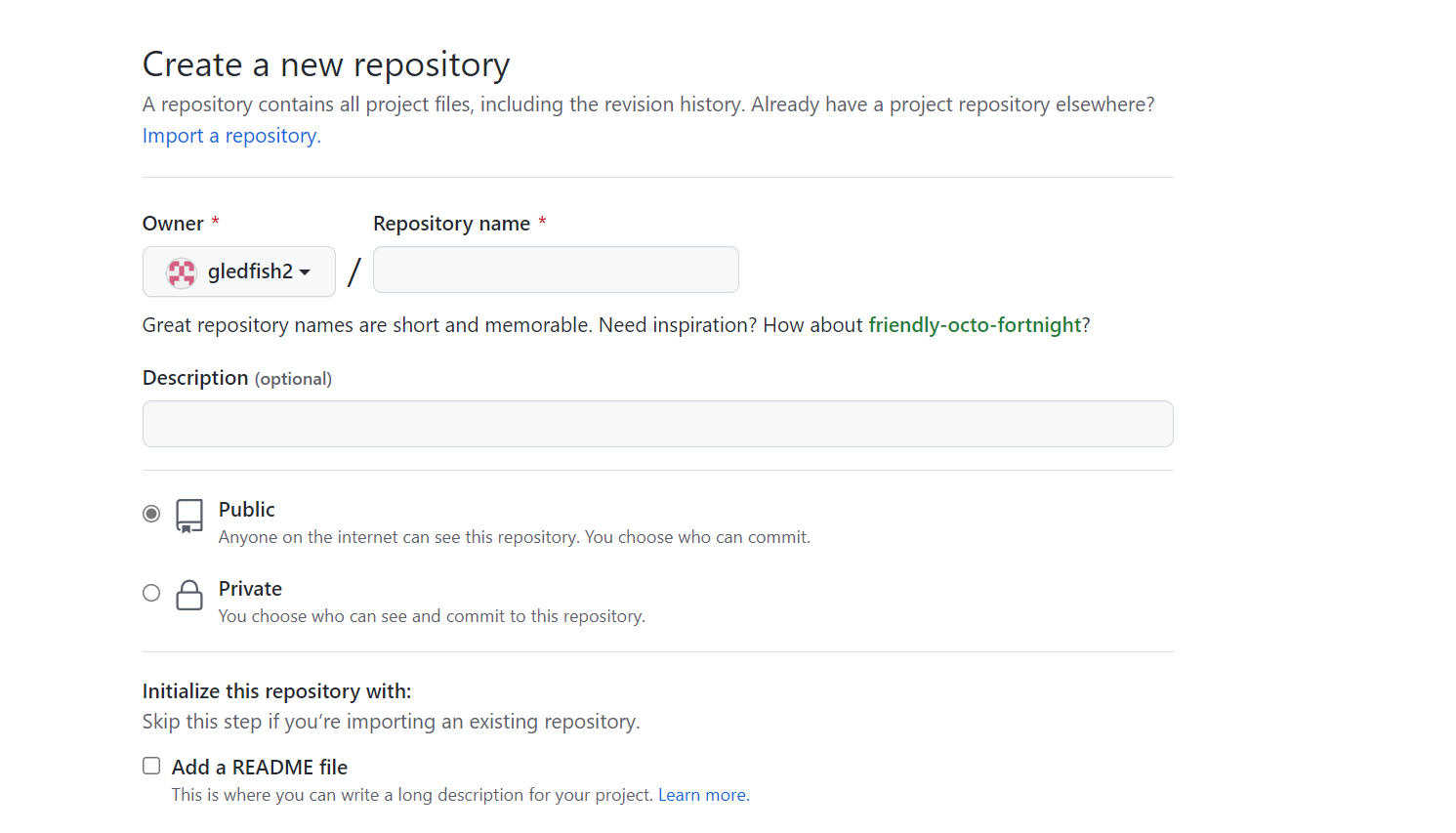Click the Create a new repository heading
Screen dimensions: 1456x833
(326, 64)
